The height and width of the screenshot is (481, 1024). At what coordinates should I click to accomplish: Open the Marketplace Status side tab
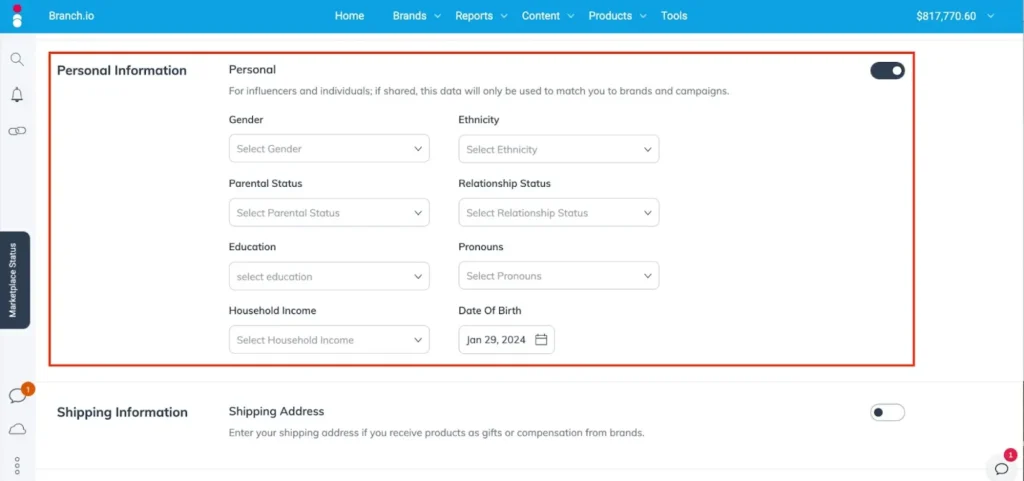coord(15,280)
